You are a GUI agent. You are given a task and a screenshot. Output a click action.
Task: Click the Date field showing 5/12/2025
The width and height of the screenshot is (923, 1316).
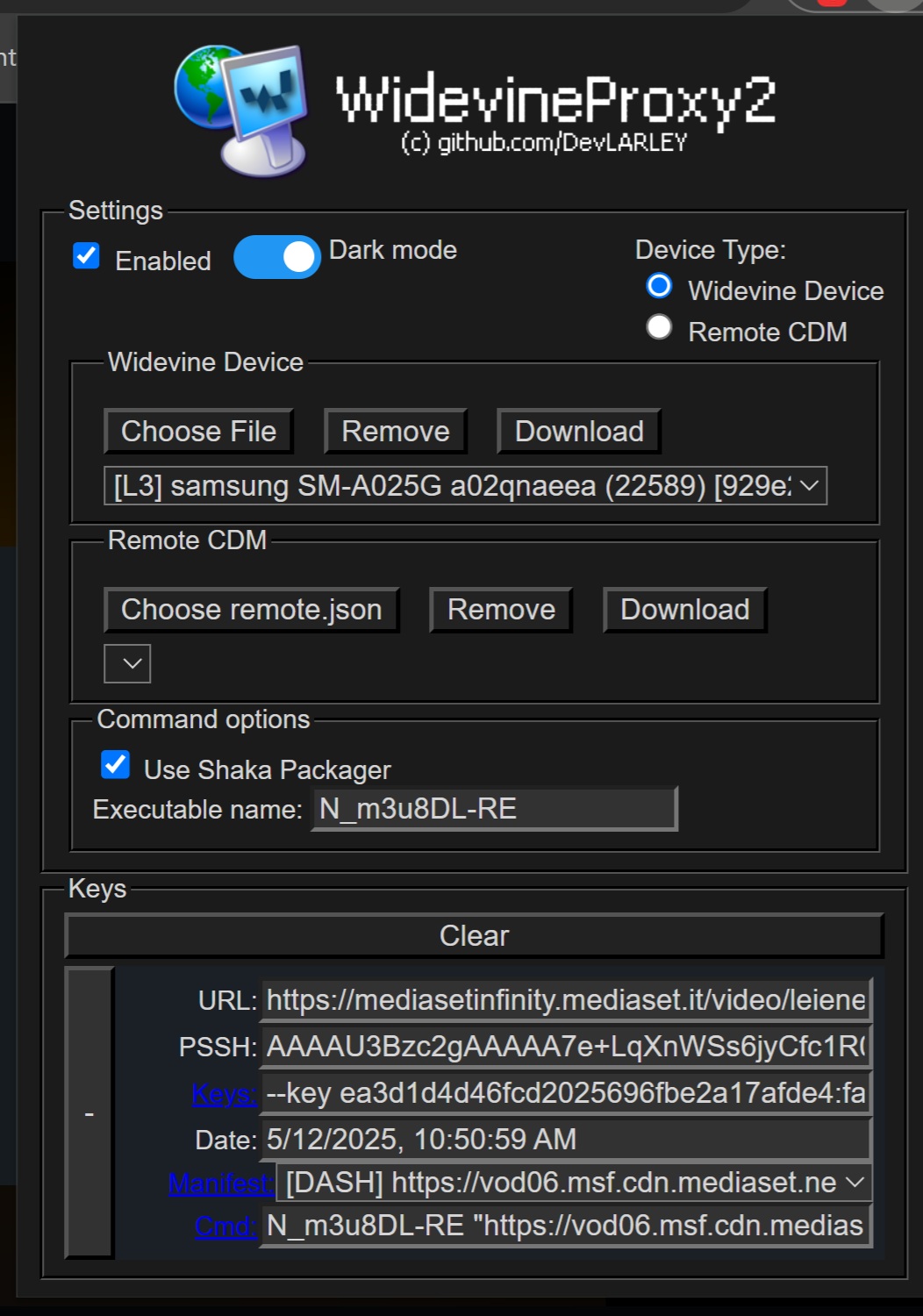pyautogui.click(x=566, y=1140)
